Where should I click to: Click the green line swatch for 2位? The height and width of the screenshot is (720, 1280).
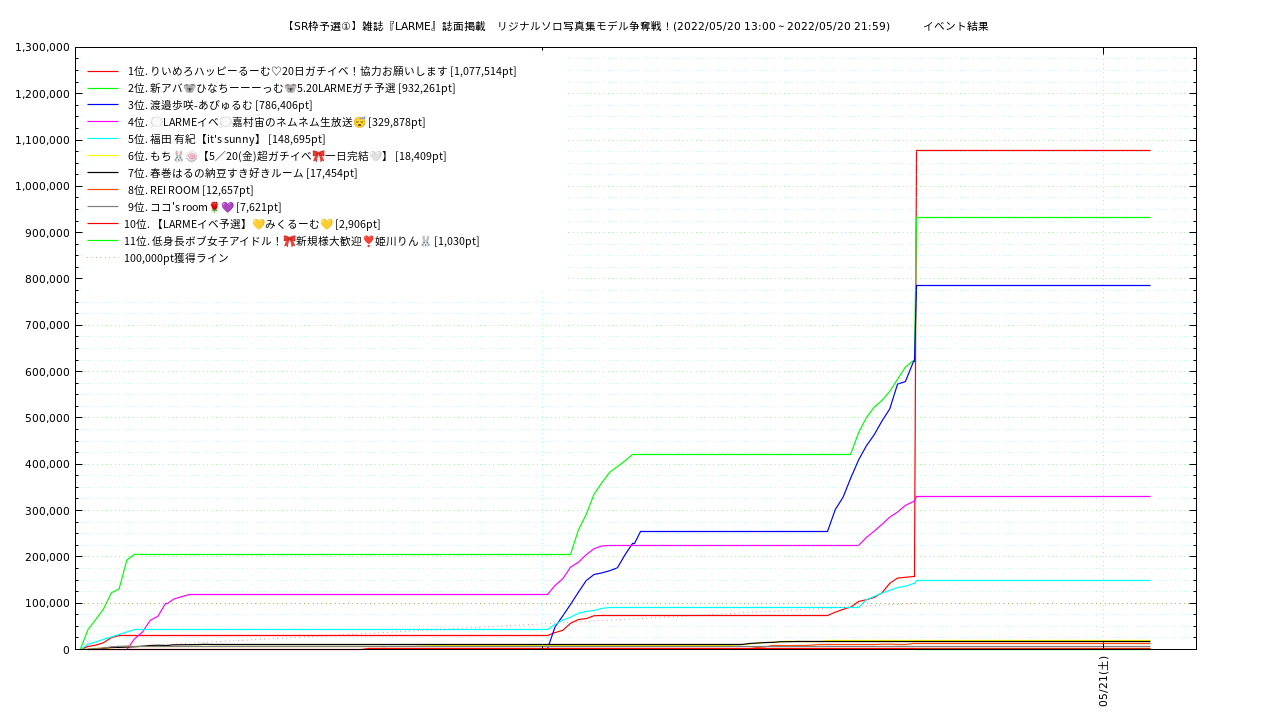click(x=103, y=88)
